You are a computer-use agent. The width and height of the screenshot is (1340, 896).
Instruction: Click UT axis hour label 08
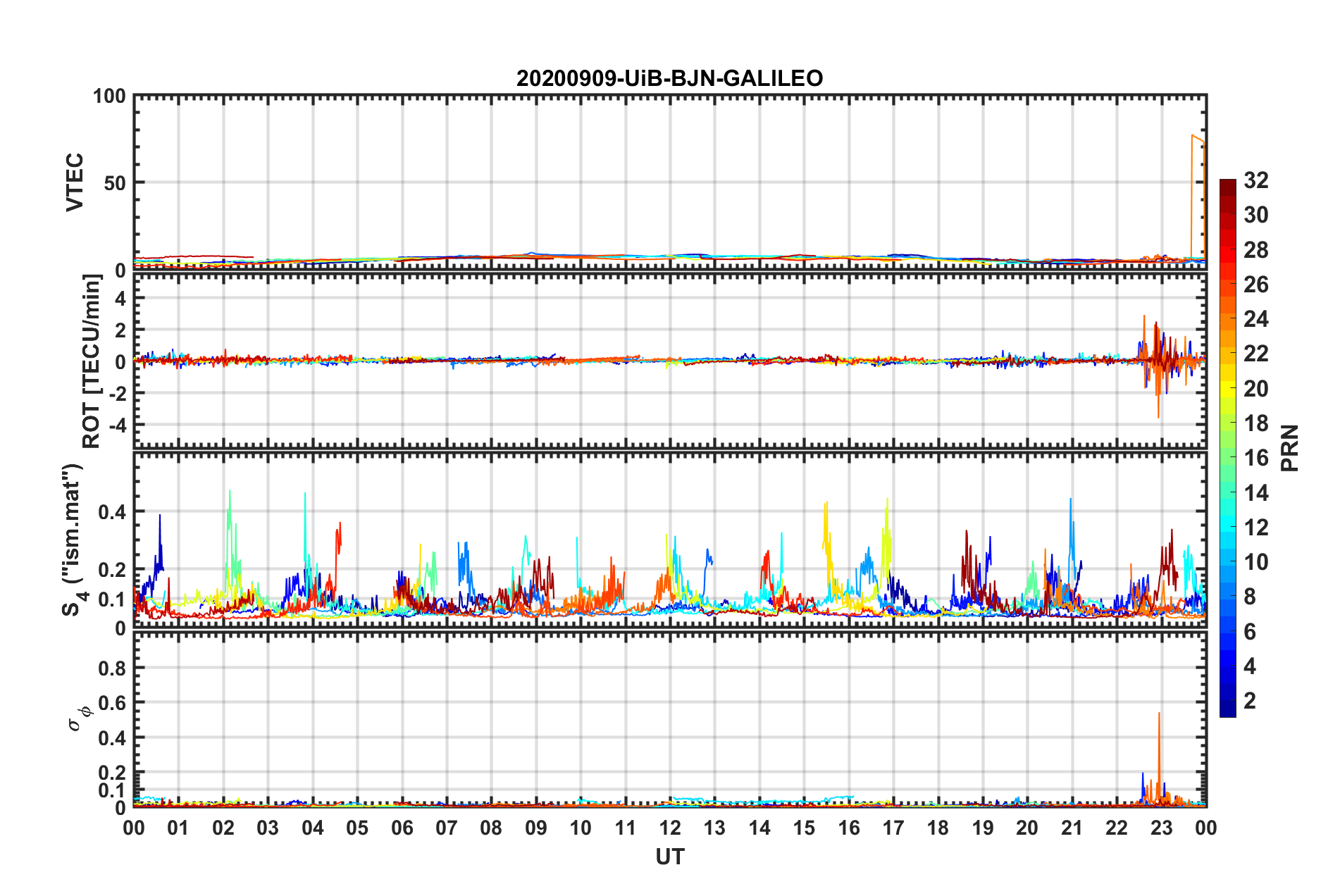491,828
